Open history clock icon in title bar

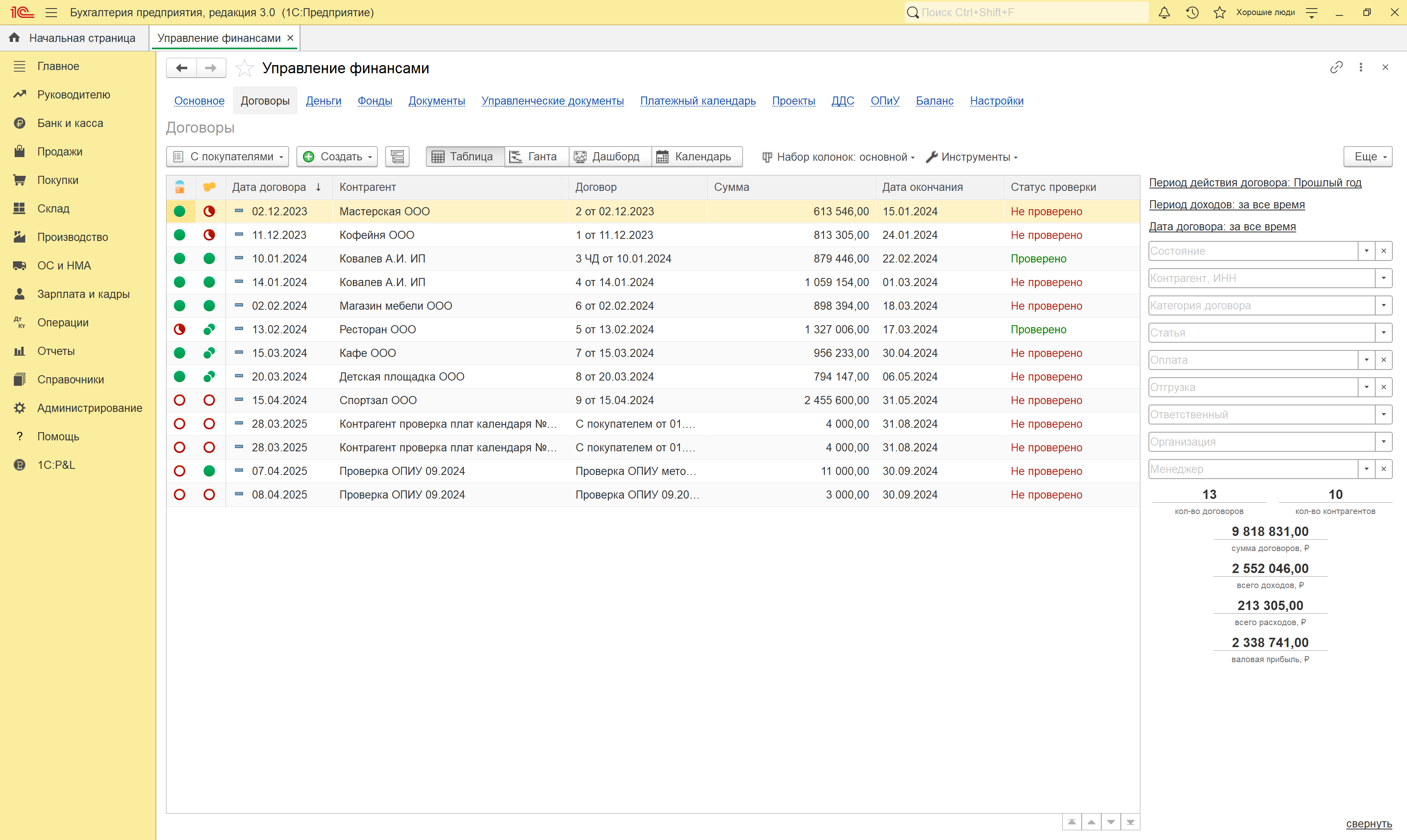pyautogui.click(x=1192, y=13)
